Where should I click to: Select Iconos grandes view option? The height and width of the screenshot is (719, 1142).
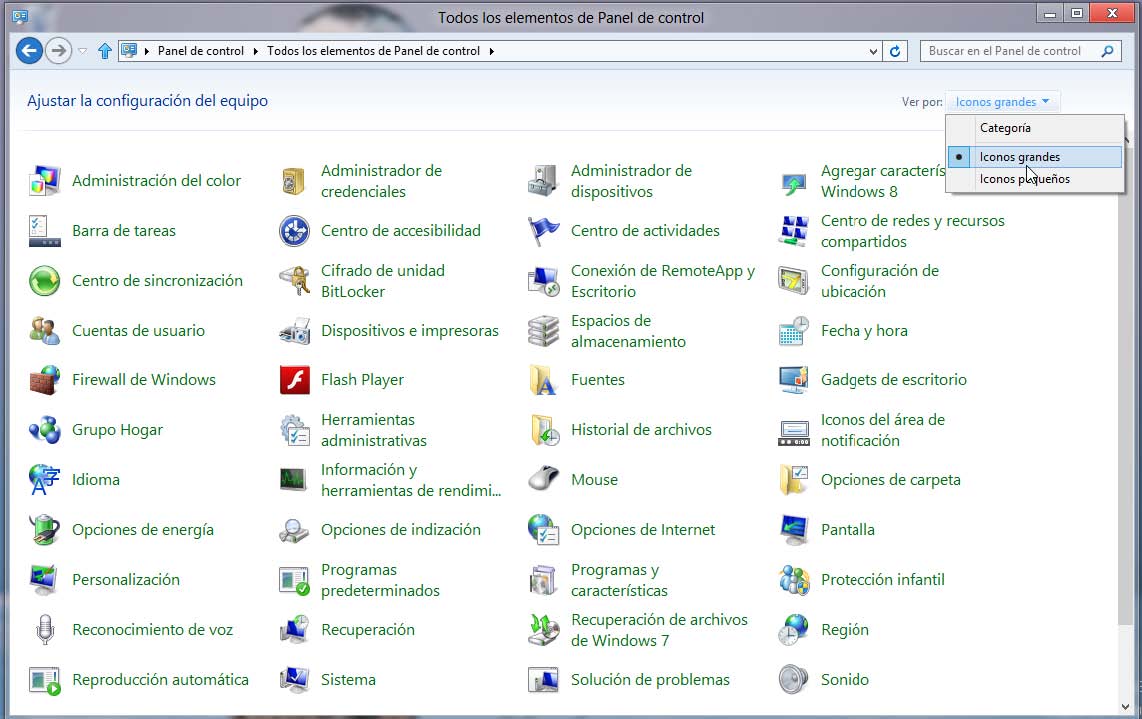(x=1034, y=157)
